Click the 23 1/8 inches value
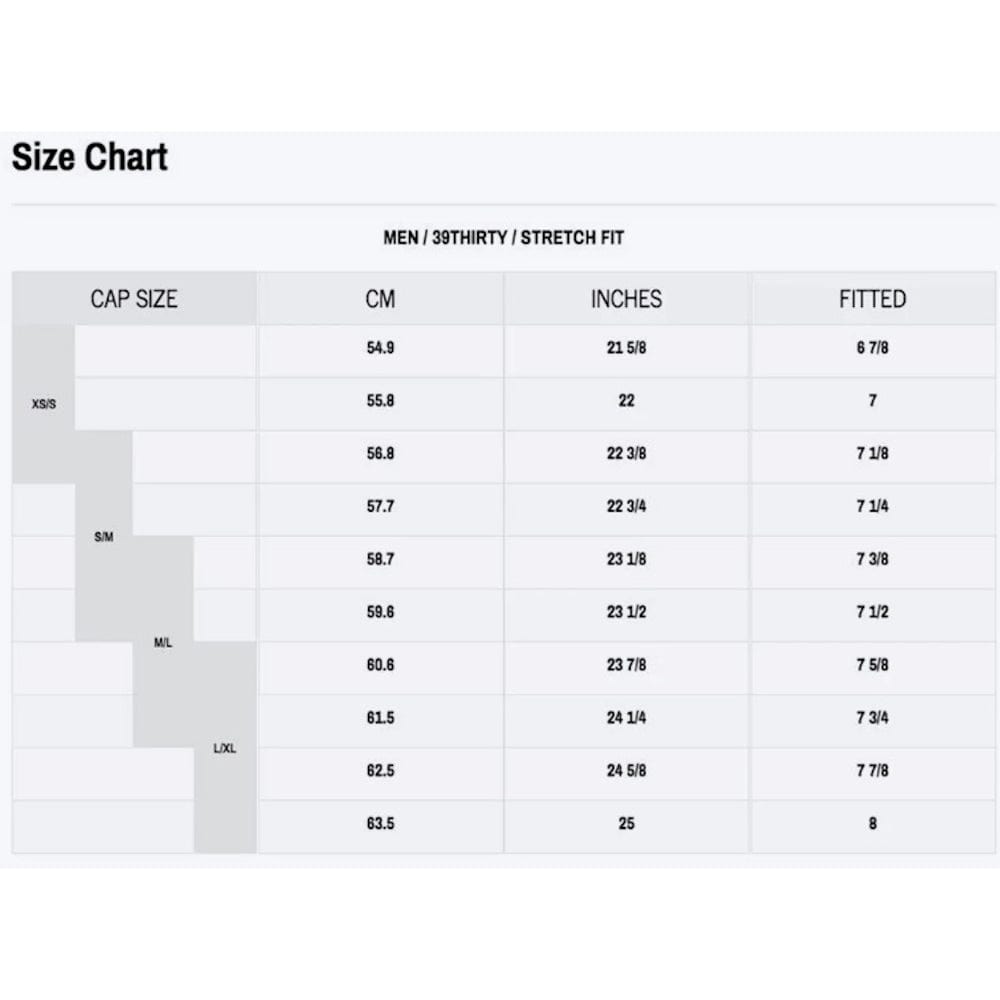The height and width of the screenshot is (1000, 1000). pos(626,559)
